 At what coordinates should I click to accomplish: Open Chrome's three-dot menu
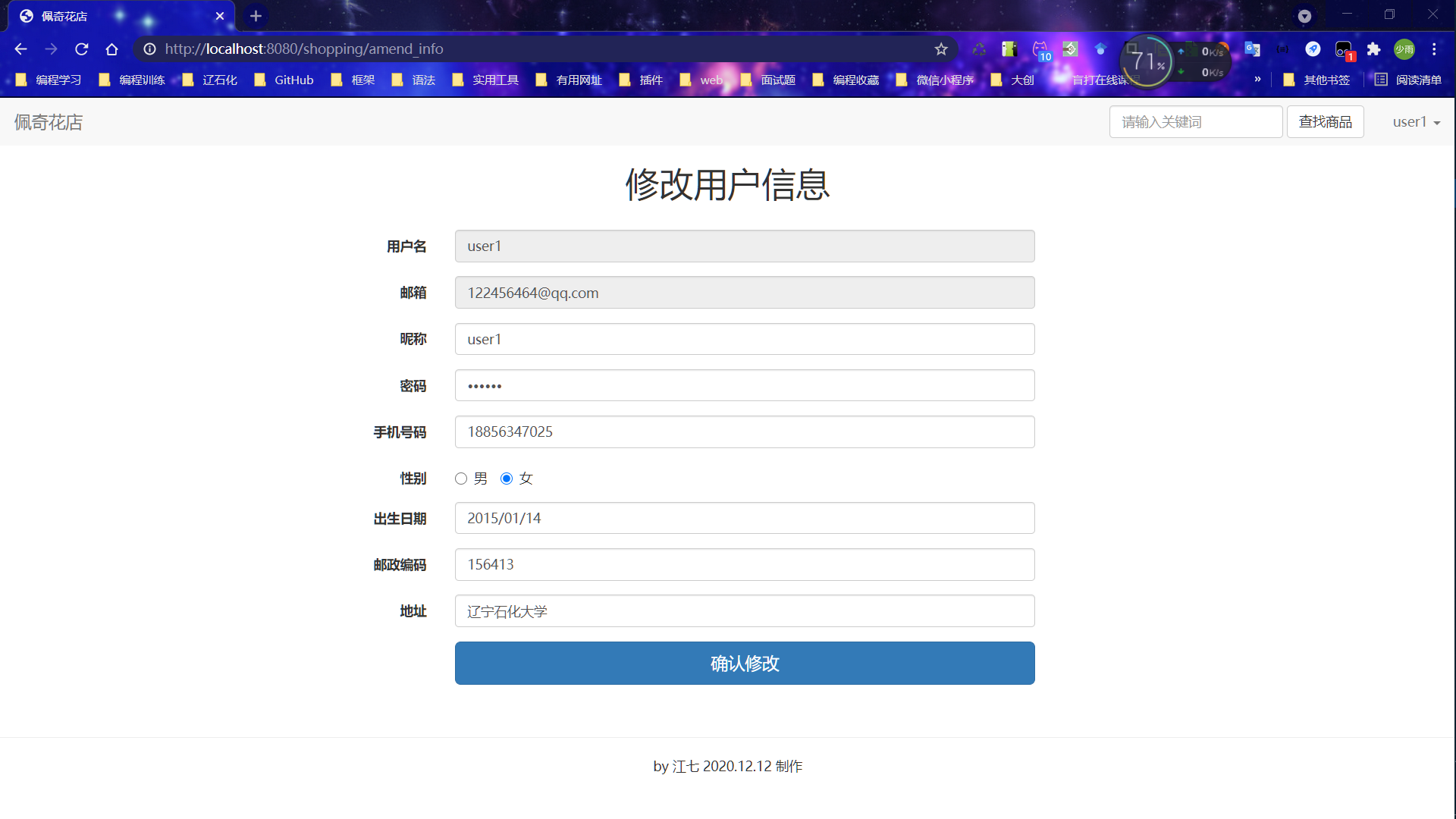click(1434, 49)
